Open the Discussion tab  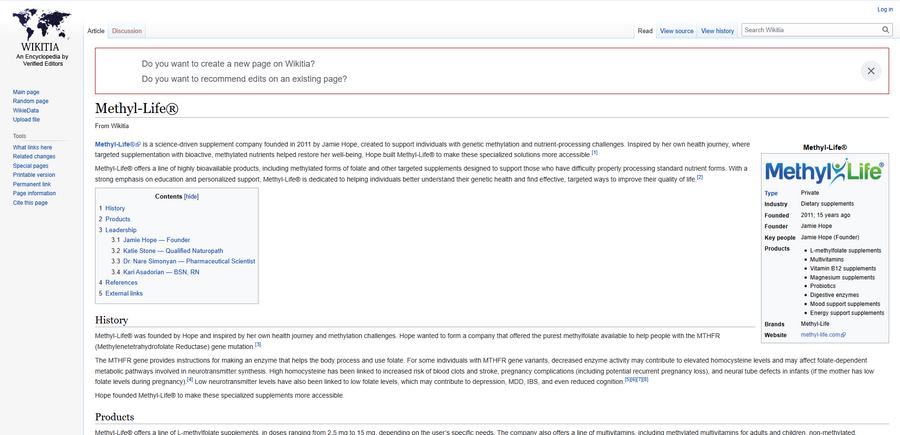[x=127, y=31]
